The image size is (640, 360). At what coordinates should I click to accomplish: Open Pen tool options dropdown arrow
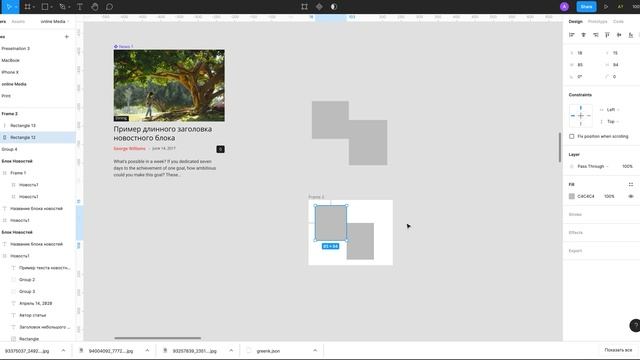[x=69, y=7]
